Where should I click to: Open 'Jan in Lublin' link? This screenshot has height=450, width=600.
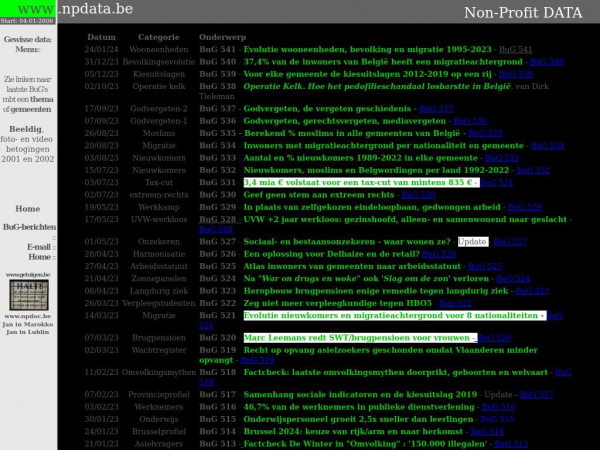click(x=28, y=332)
